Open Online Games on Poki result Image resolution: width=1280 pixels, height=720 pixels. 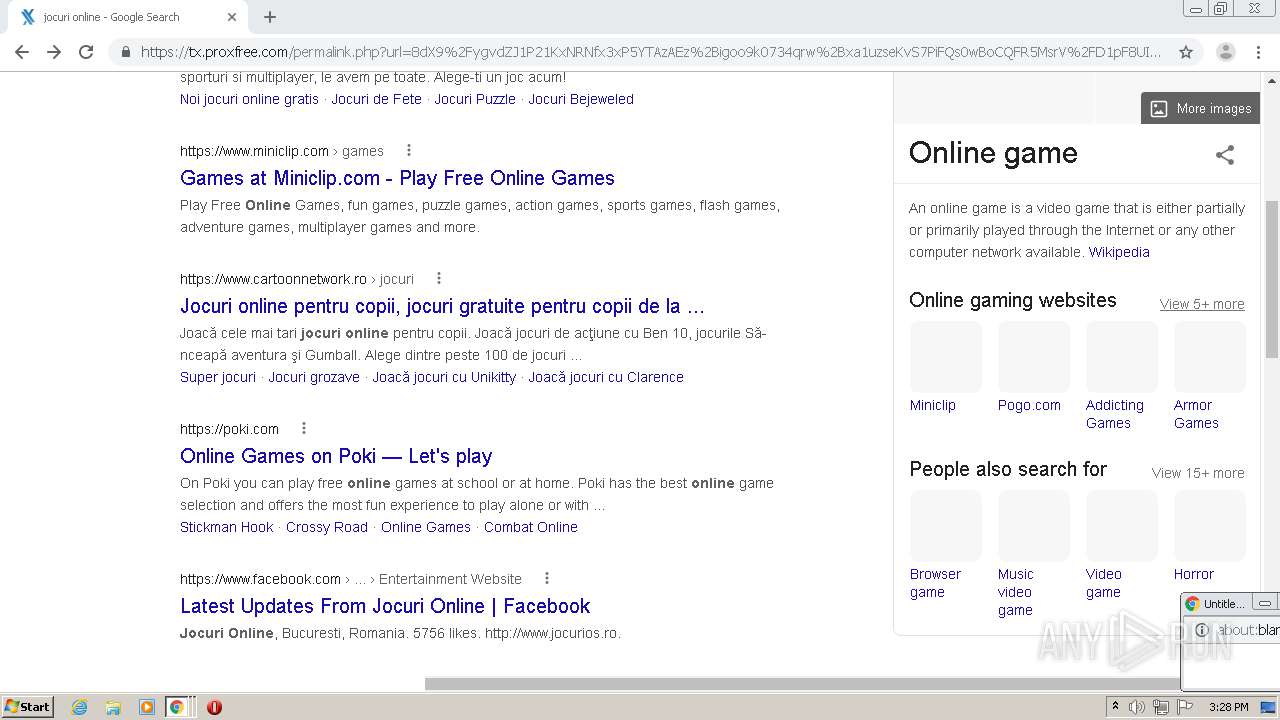[x=336, y=456]
